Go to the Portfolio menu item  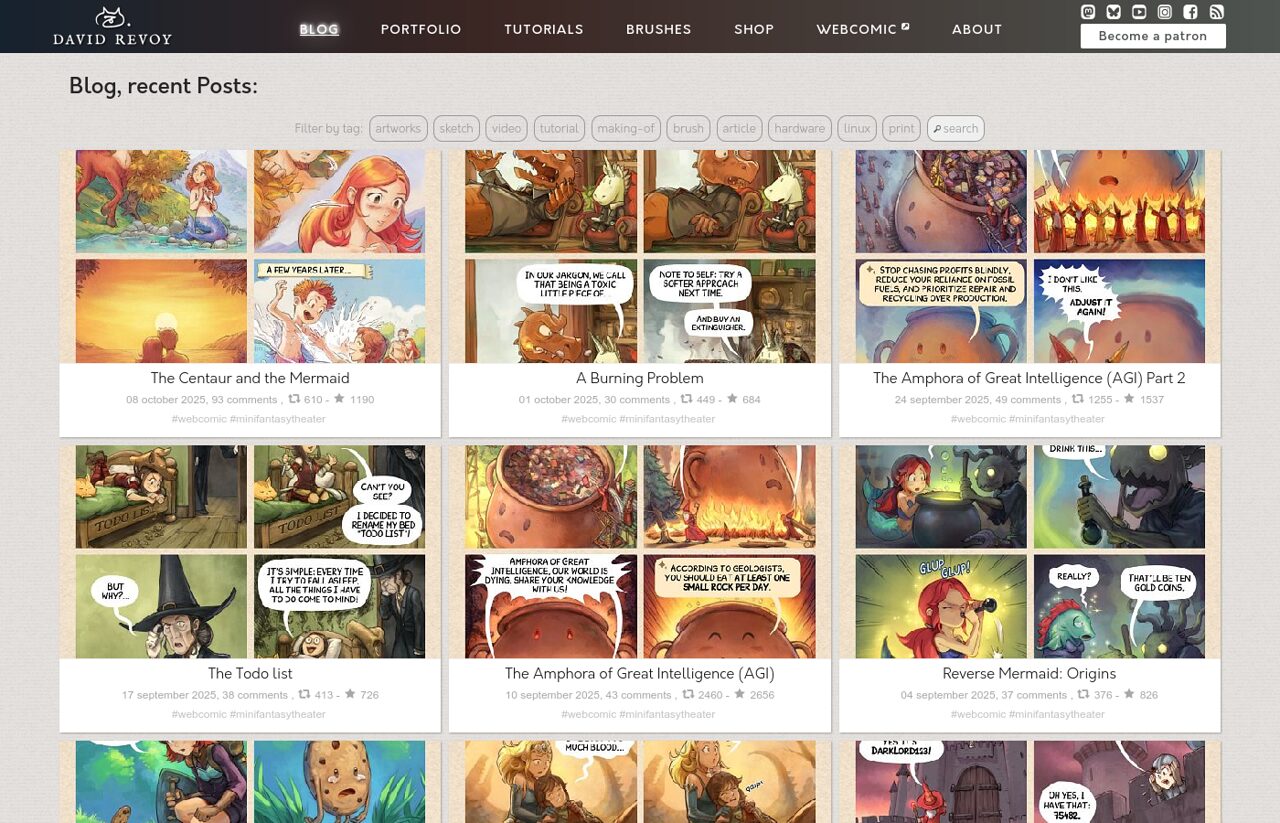click(421, 30)
